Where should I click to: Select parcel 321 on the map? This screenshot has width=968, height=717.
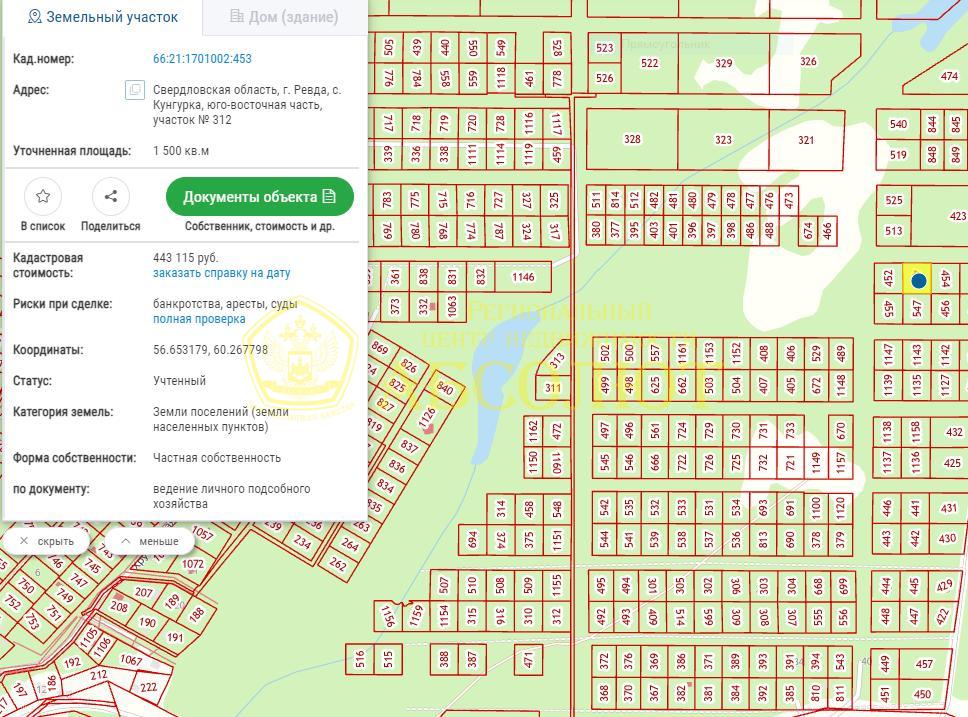[x=806, y=140]
